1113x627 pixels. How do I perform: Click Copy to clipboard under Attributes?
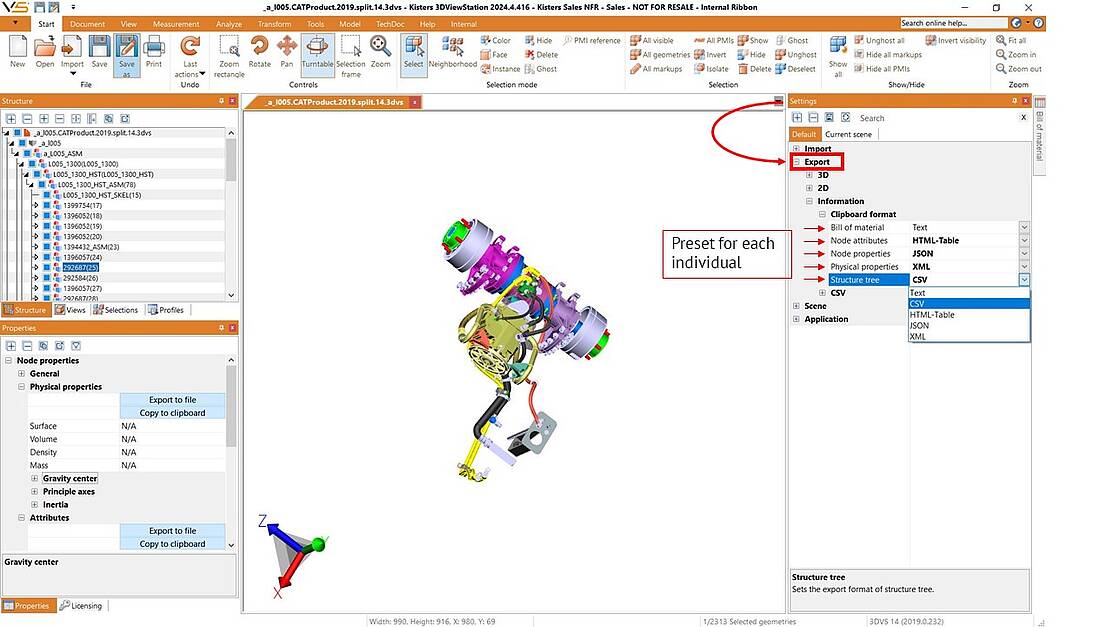pos(172,544)
